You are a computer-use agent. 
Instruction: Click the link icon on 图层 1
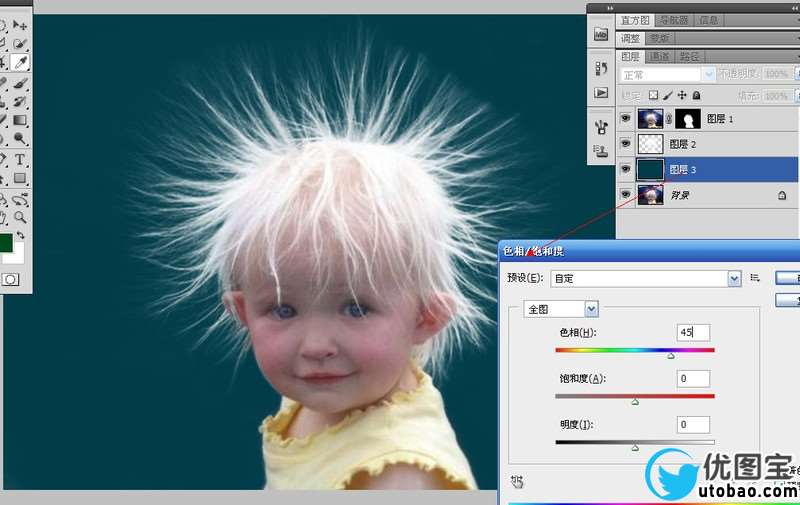click(x=669, y=119)
